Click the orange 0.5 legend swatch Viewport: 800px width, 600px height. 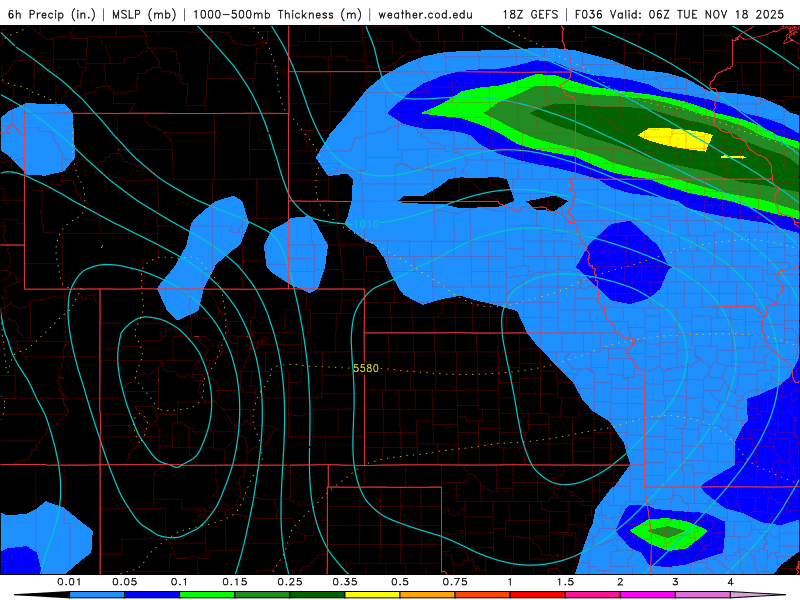coord(428,595)
